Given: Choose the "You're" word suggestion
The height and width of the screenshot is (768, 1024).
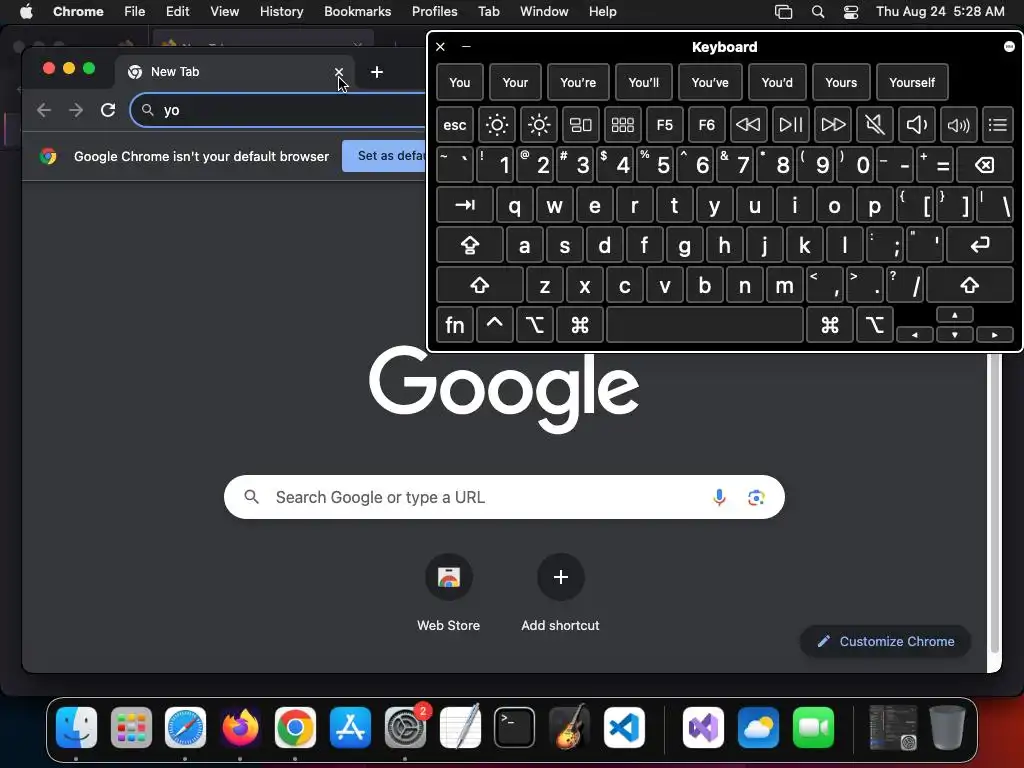Looking at the screenshot, I should 578,82.
